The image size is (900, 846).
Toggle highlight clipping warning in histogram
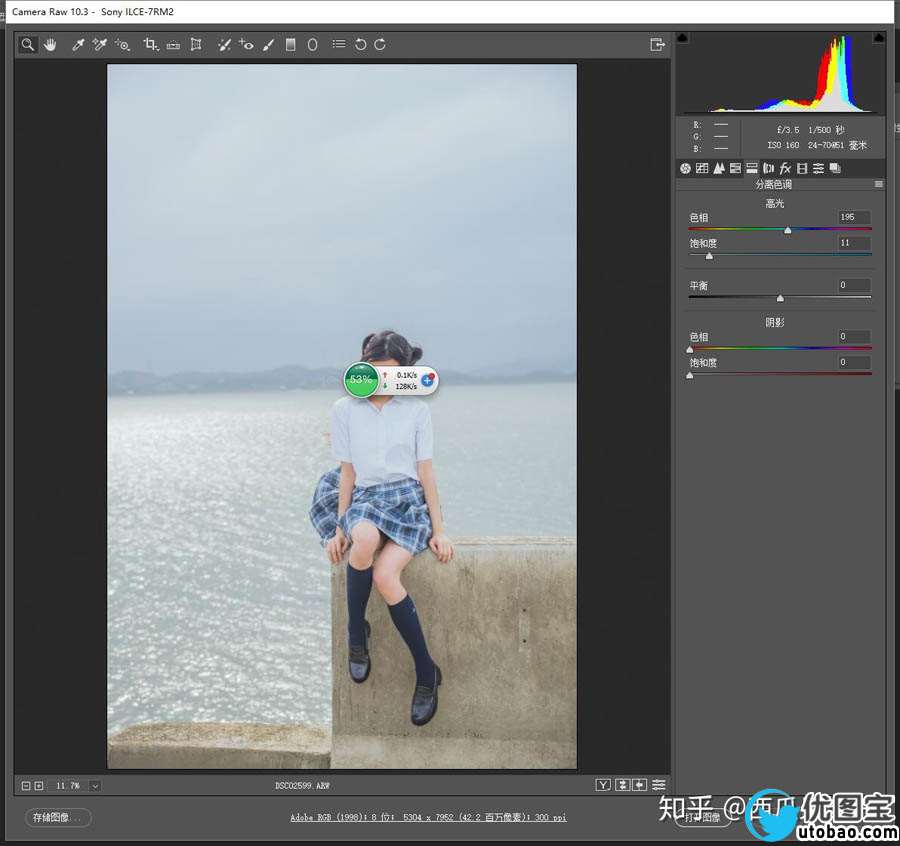pos(878,38)
